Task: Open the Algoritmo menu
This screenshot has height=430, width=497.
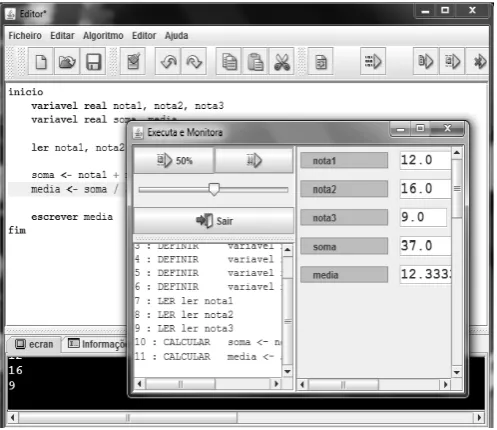Action: (x=103, y=35)
